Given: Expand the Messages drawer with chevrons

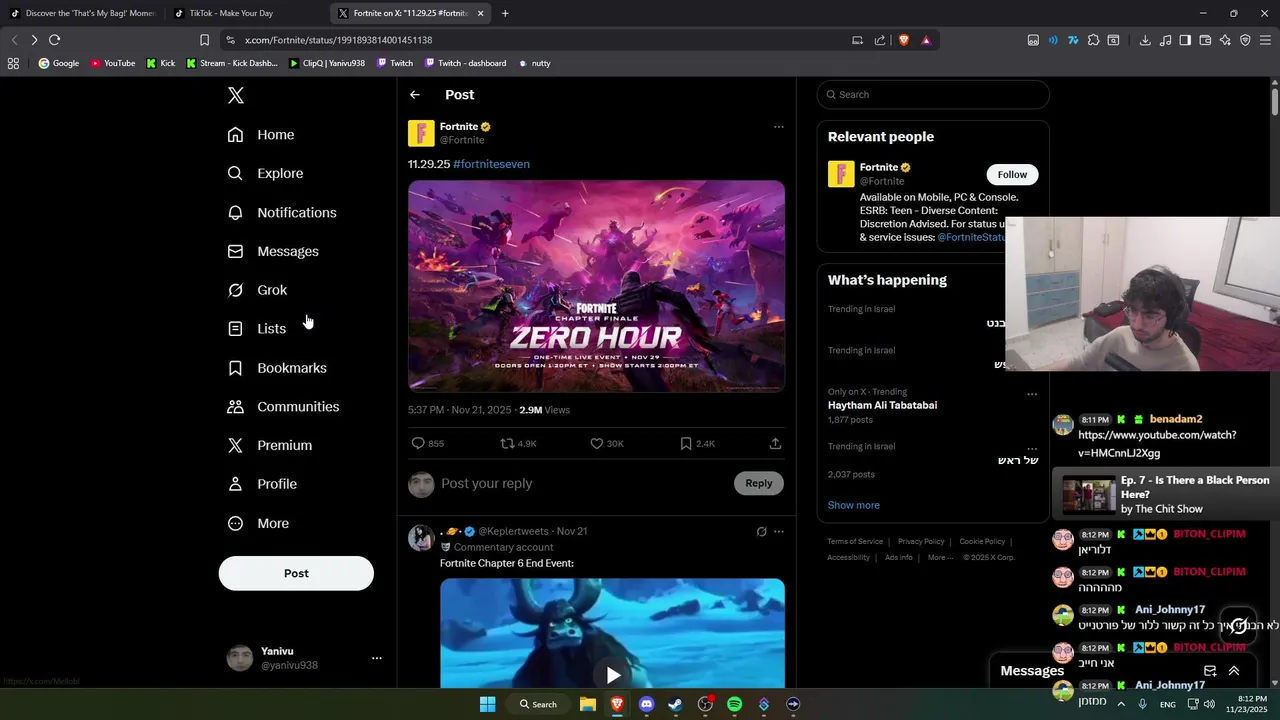Looking at the screenshot, I should pos(1234,671).
